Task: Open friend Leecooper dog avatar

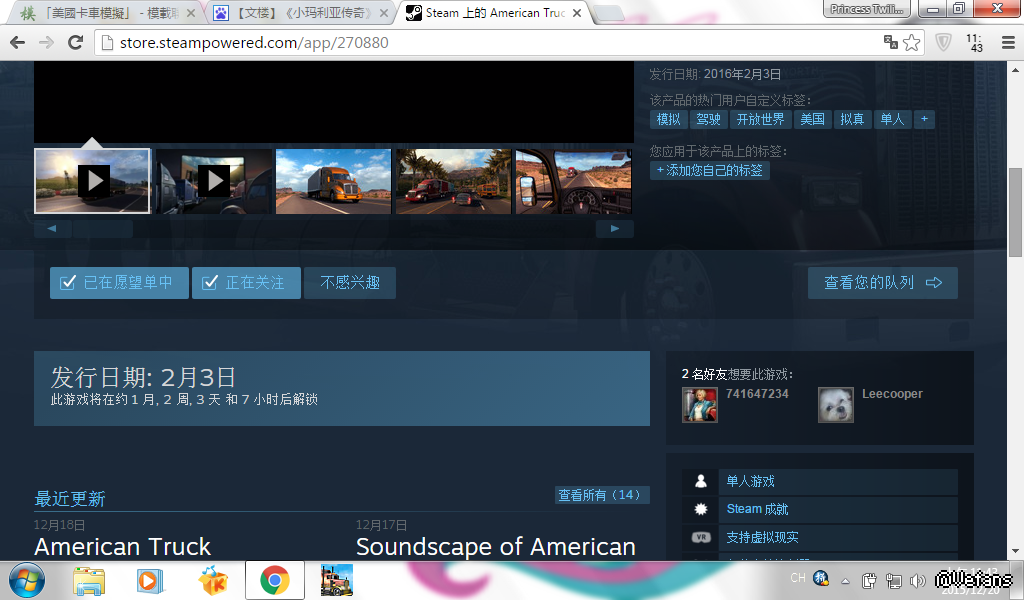Action: 836,405
